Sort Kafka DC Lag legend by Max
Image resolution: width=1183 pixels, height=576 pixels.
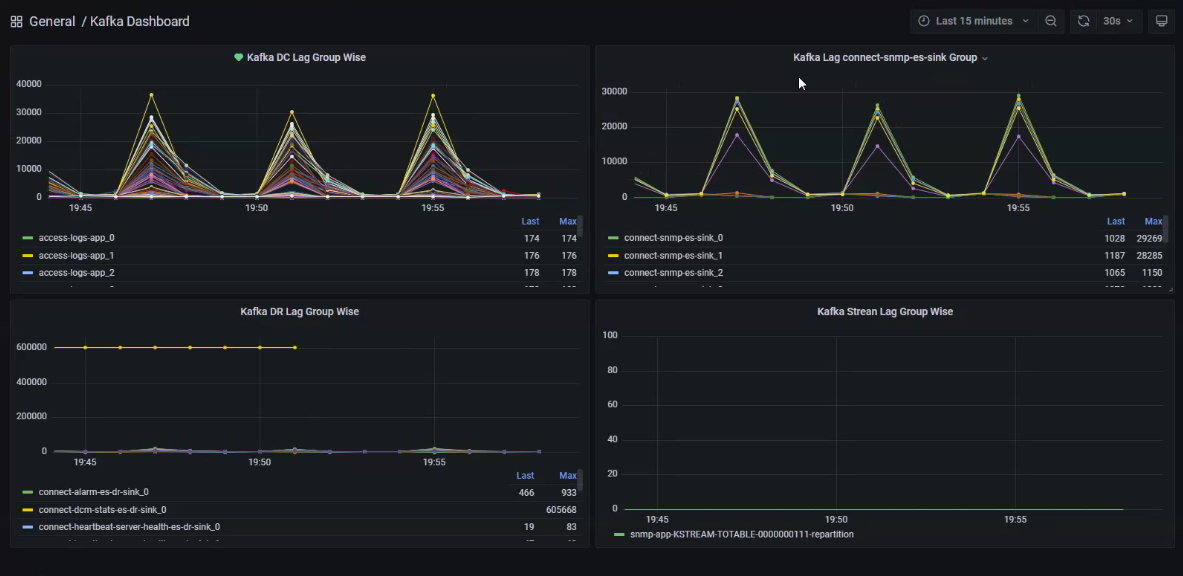[x=567, y=222]
